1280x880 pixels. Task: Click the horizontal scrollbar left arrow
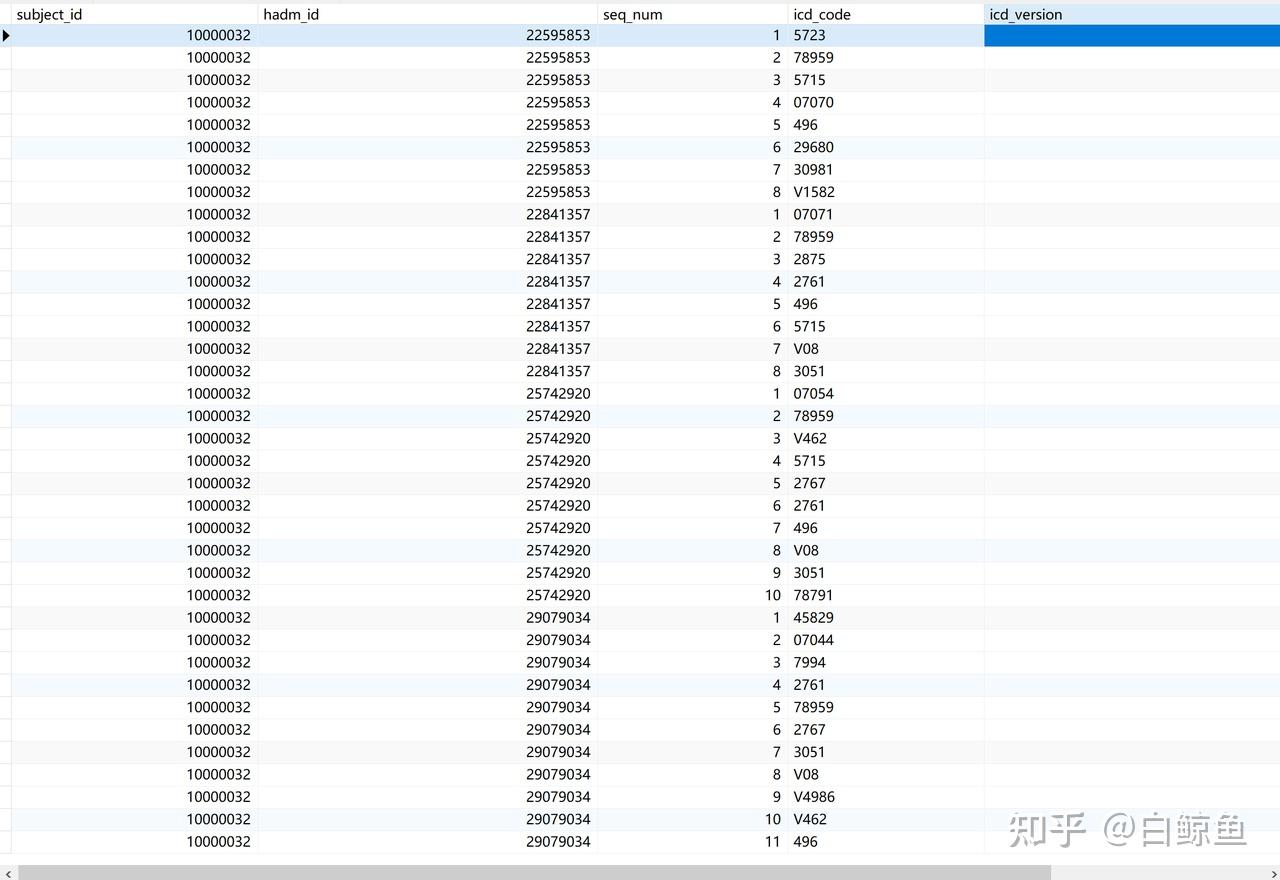click(x=8, y=873)
